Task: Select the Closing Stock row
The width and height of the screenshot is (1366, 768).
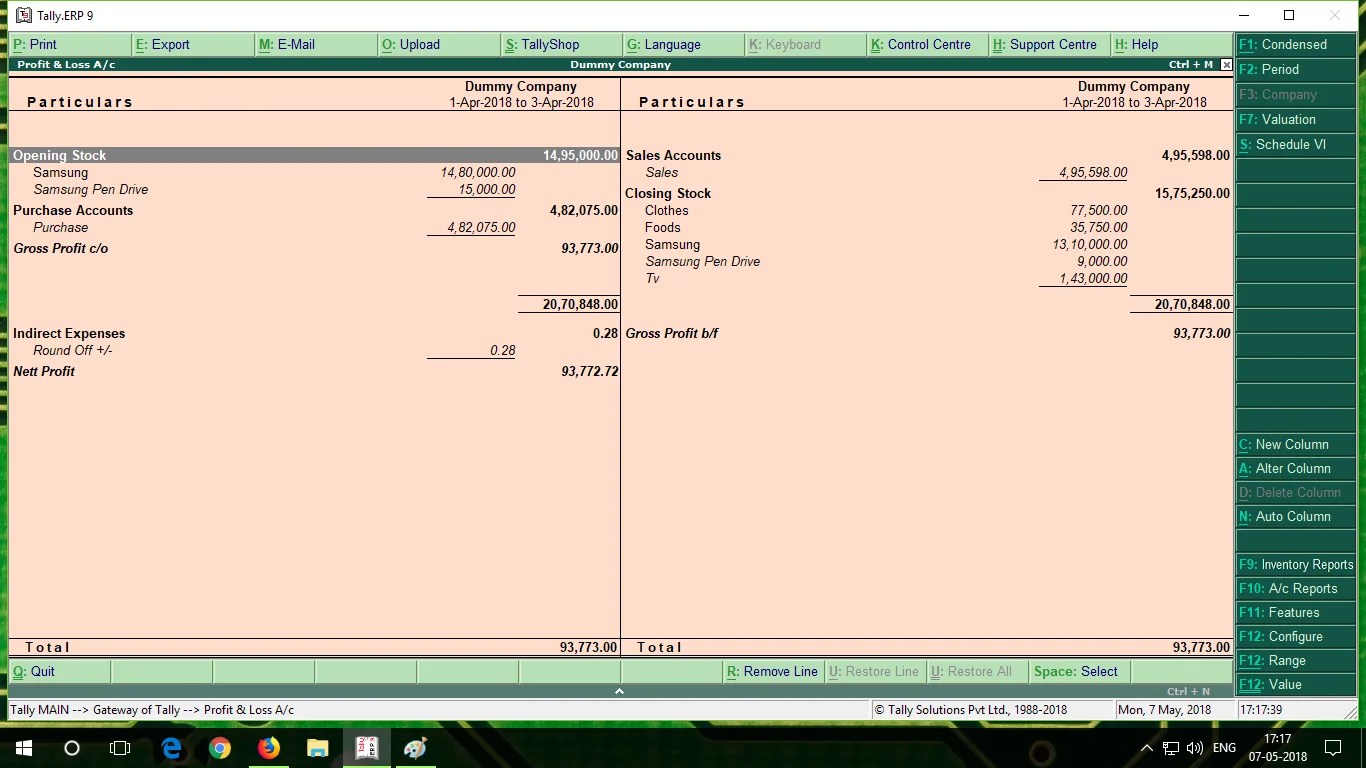Action: pos(927,194)
